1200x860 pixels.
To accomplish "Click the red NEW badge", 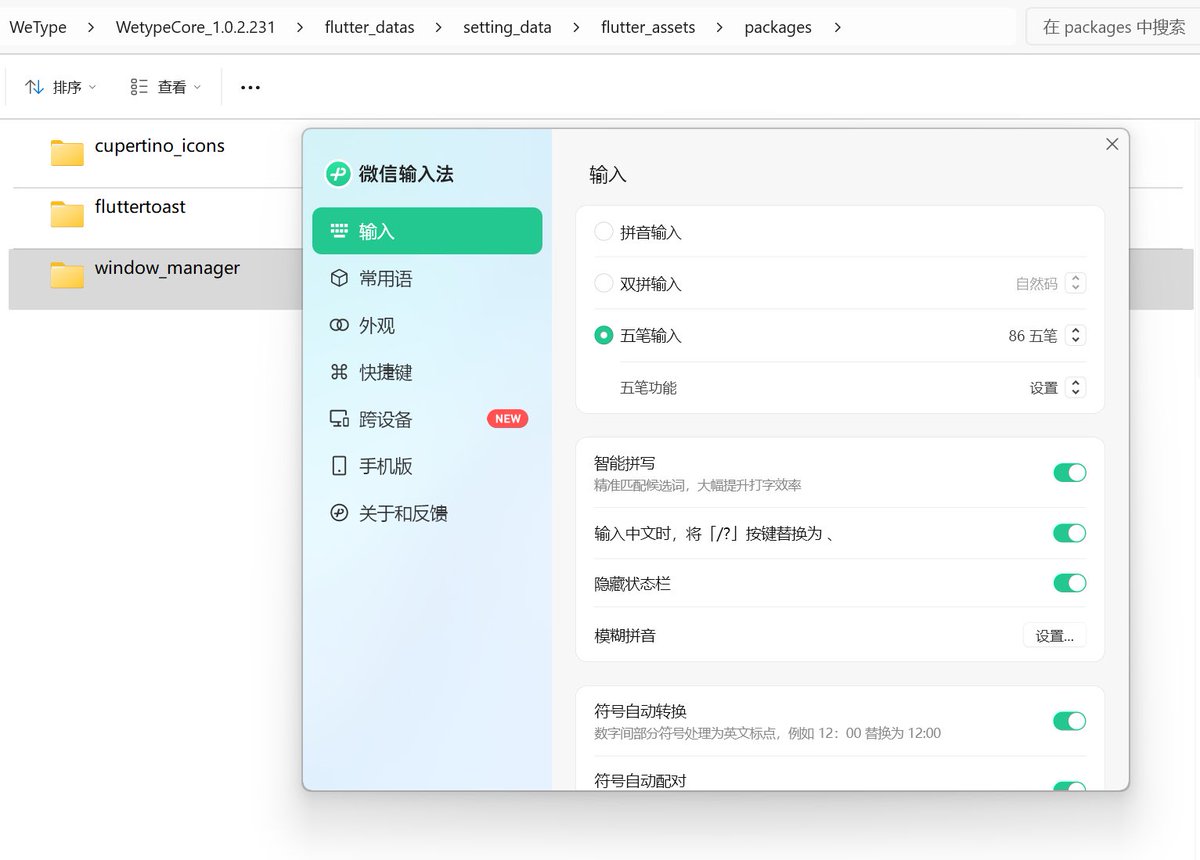I will click(507, 419).
